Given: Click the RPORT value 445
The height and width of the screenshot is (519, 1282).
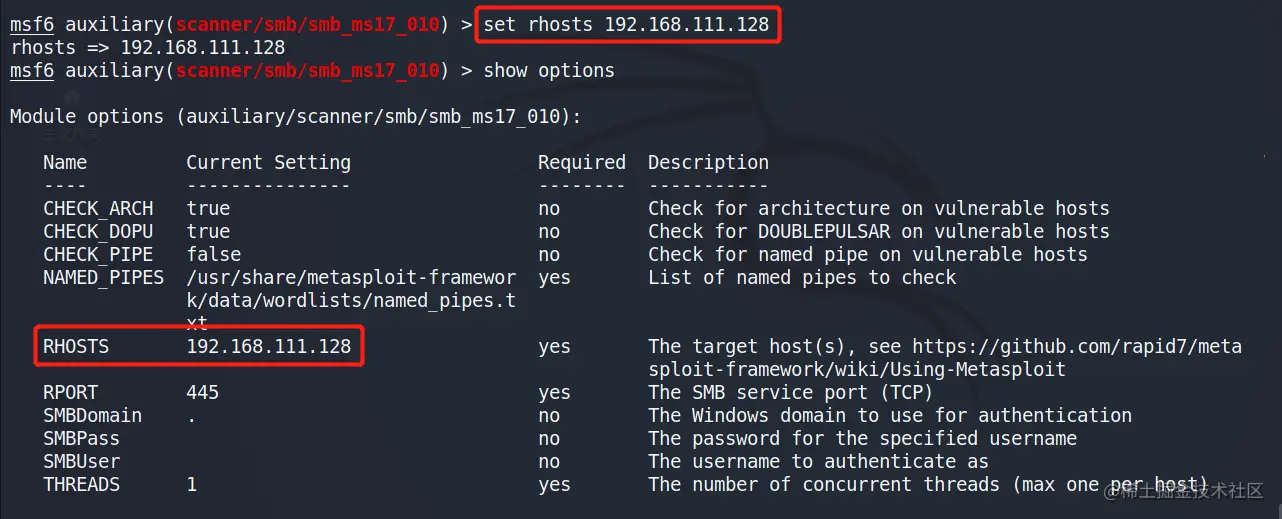Looking at the screenshot, I should pyautogui.click(x=202, y=393).
